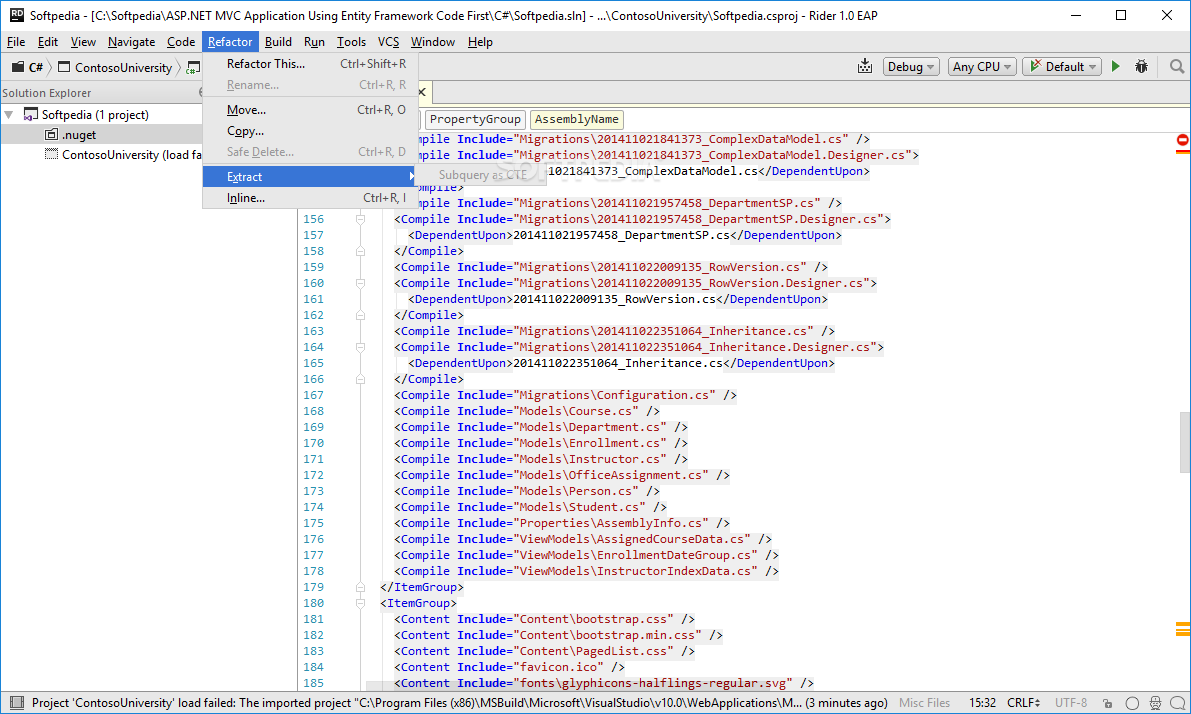Click the PropertyGroup breadcrumb button
The height and width of the screenshot is (714, 1191).
[x=475, y=119]
